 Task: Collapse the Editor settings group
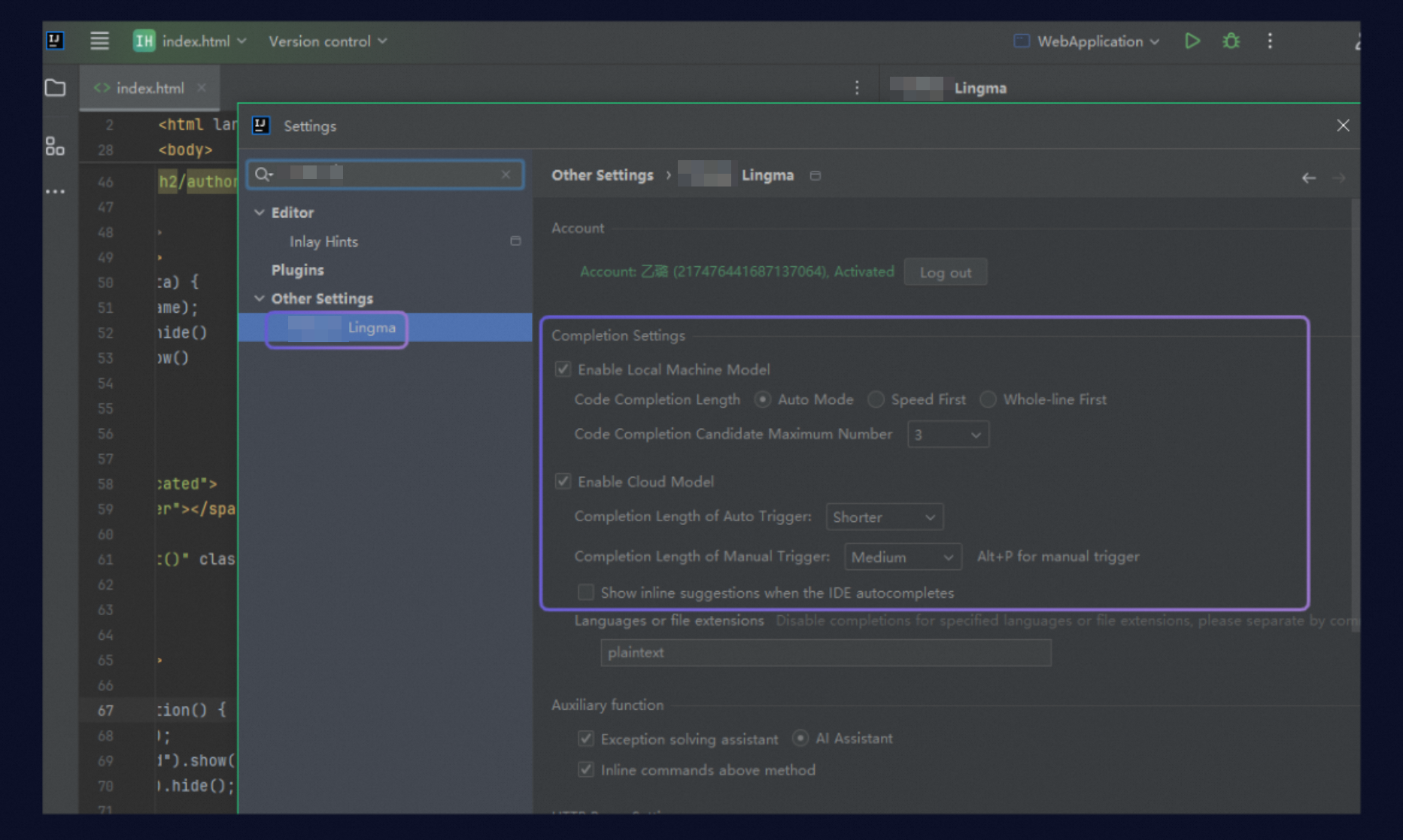coord(260,213)
